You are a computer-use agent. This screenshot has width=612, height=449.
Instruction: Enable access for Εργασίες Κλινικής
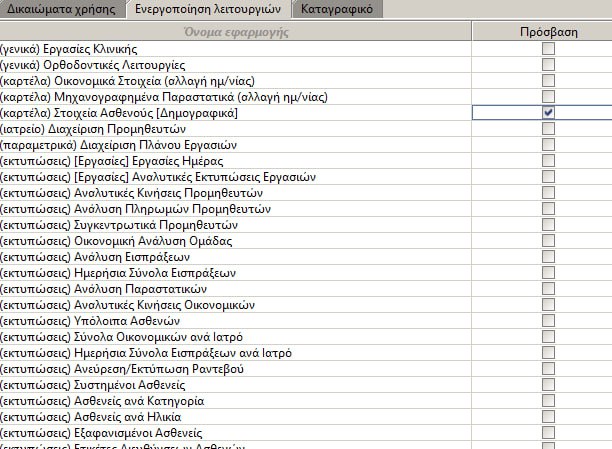(548, 49)
